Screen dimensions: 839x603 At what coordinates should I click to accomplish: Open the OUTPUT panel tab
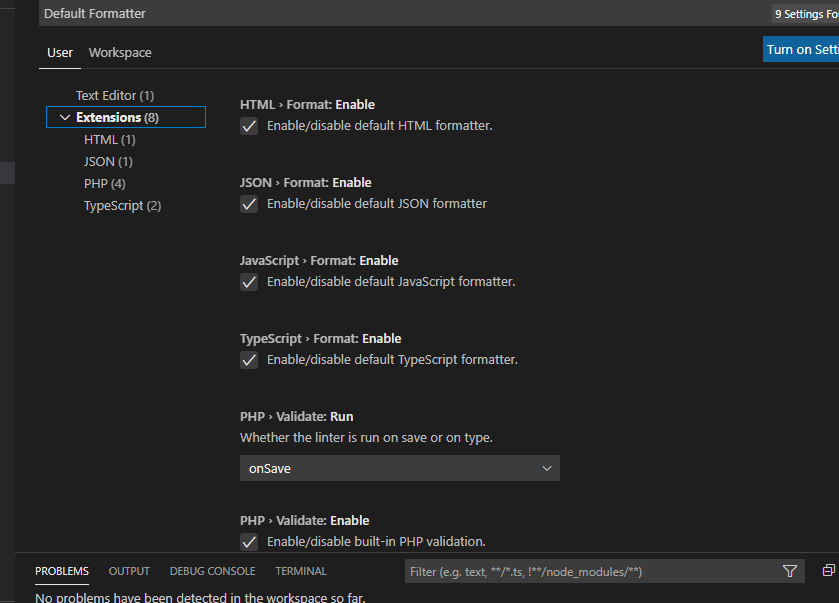pos(129,571)
